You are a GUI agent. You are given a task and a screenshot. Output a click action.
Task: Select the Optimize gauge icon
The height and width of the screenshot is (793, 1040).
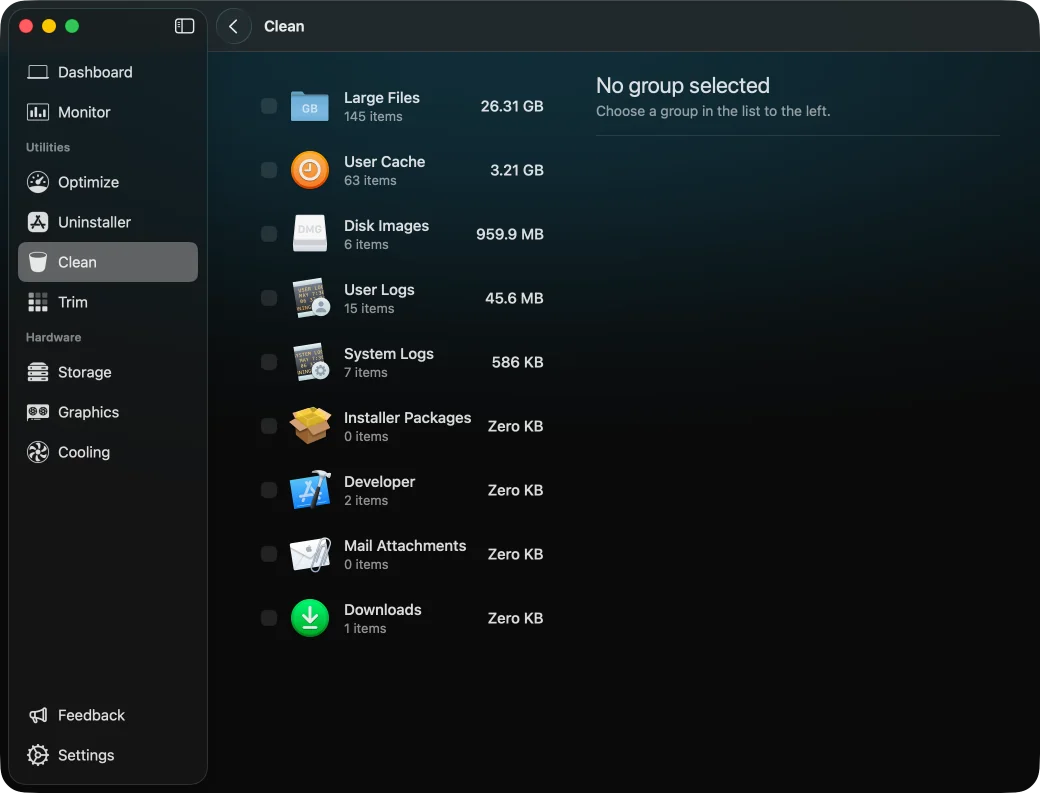(x=38, y=182)
